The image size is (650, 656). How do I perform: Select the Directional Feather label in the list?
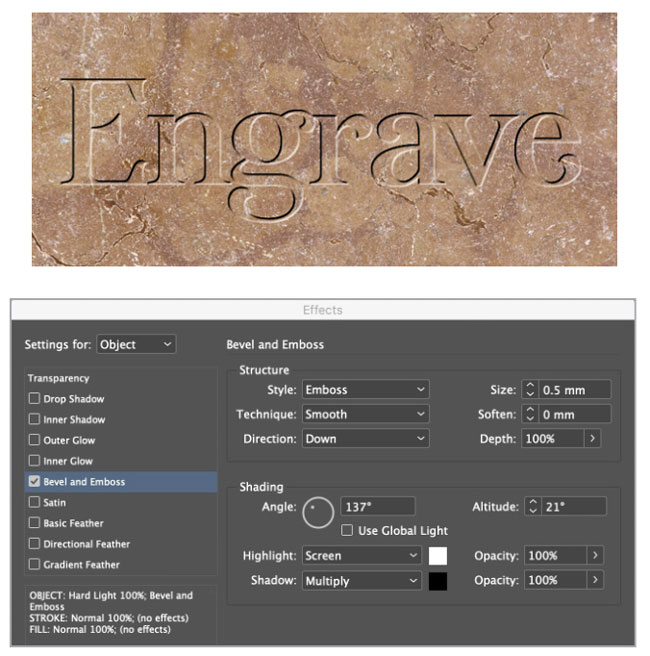[87, 544]
